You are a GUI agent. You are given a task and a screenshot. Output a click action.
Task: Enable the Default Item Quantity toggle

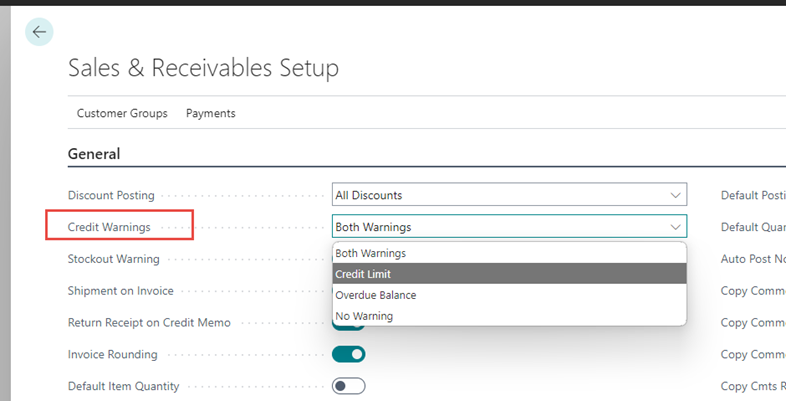click(349, 386)
